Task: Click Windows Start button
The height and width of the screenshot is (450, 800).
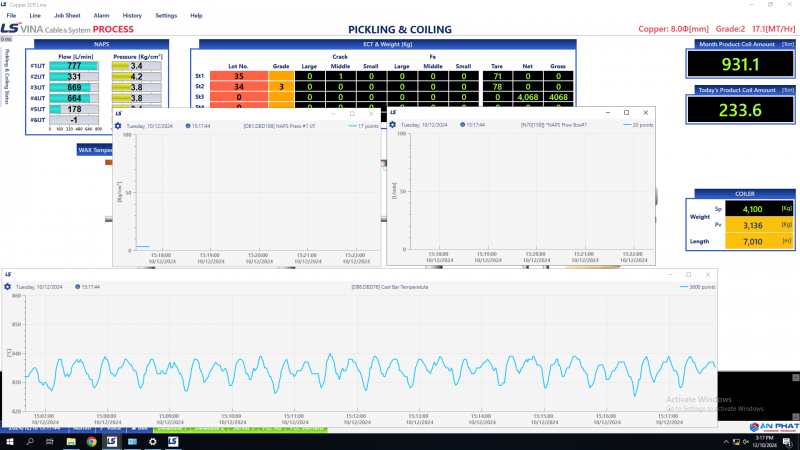Action: (10, 441)
